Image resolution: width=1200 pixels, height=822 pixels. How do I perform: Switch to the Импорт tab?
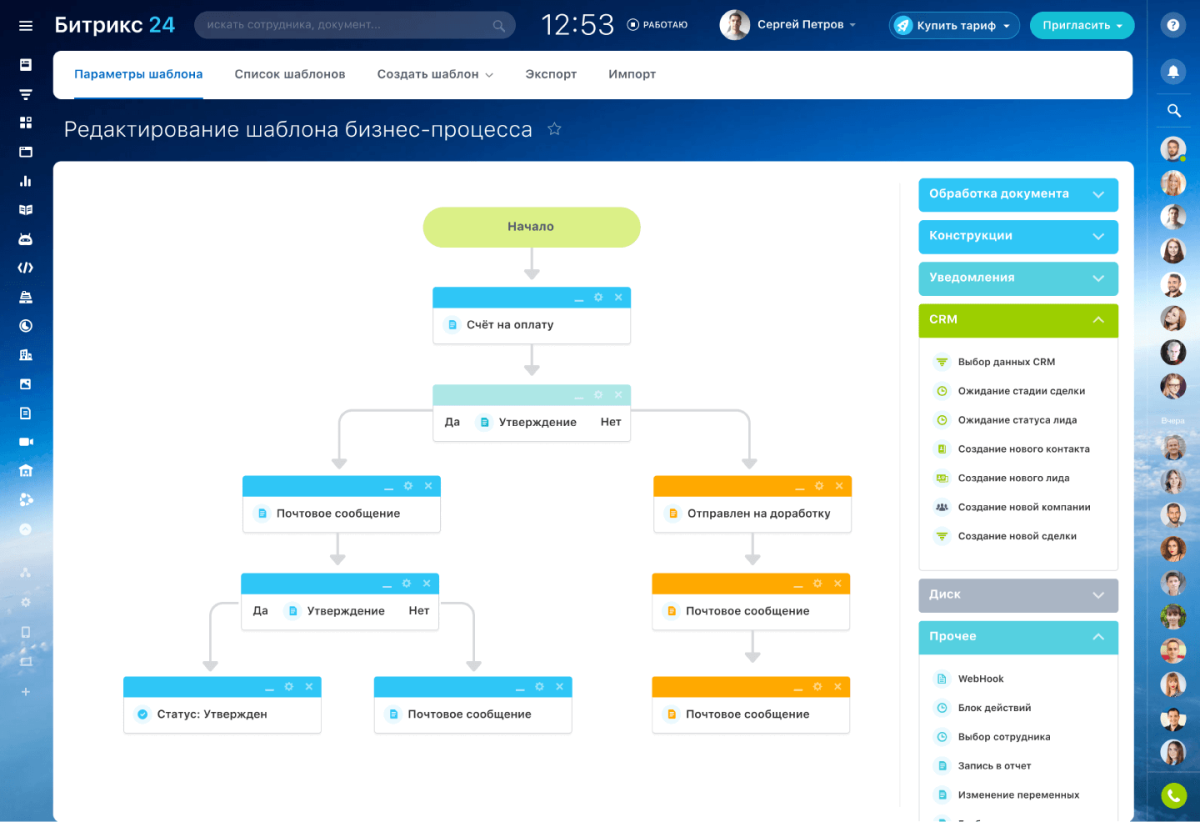631,74
